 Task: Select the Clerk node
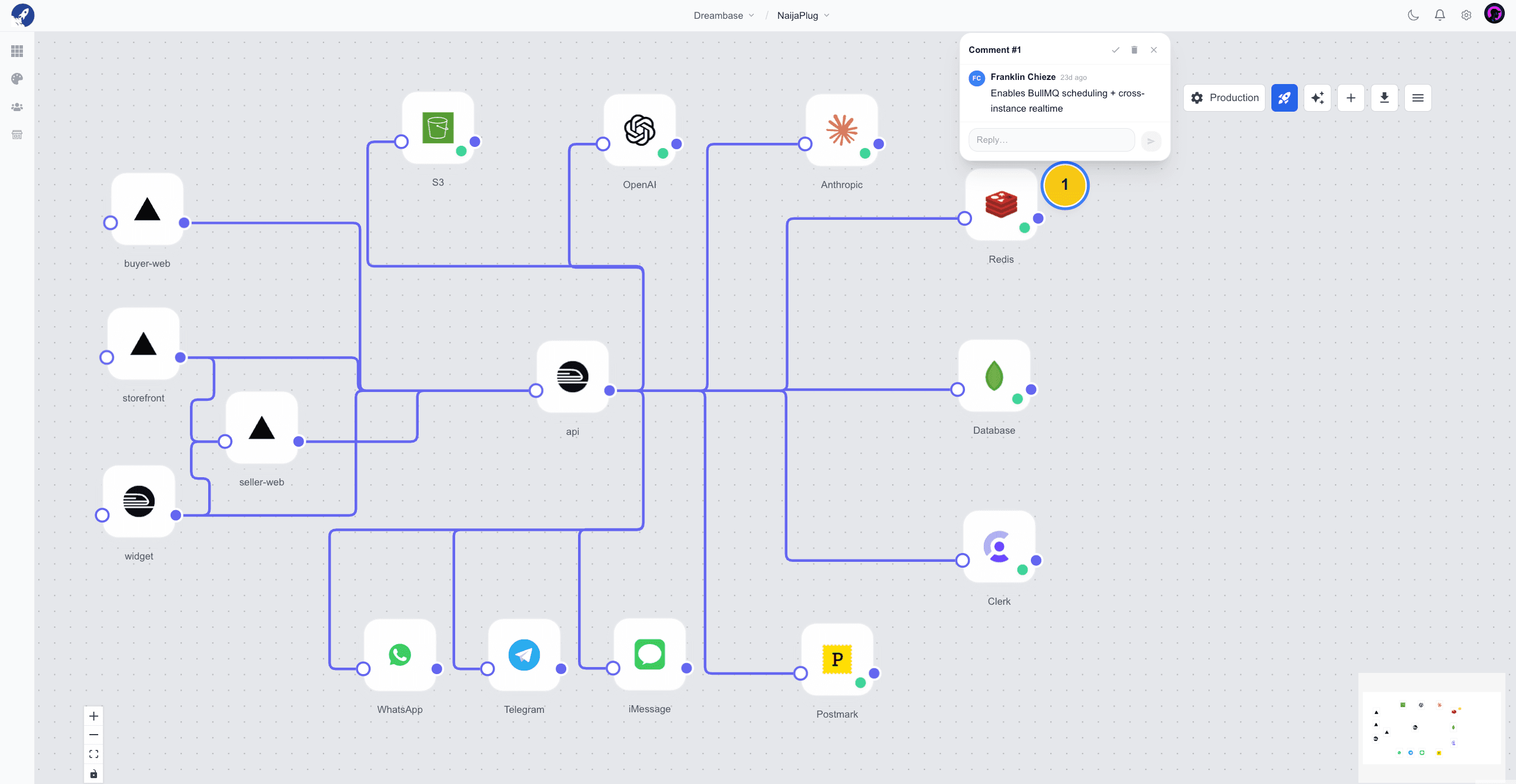point(999,547)
